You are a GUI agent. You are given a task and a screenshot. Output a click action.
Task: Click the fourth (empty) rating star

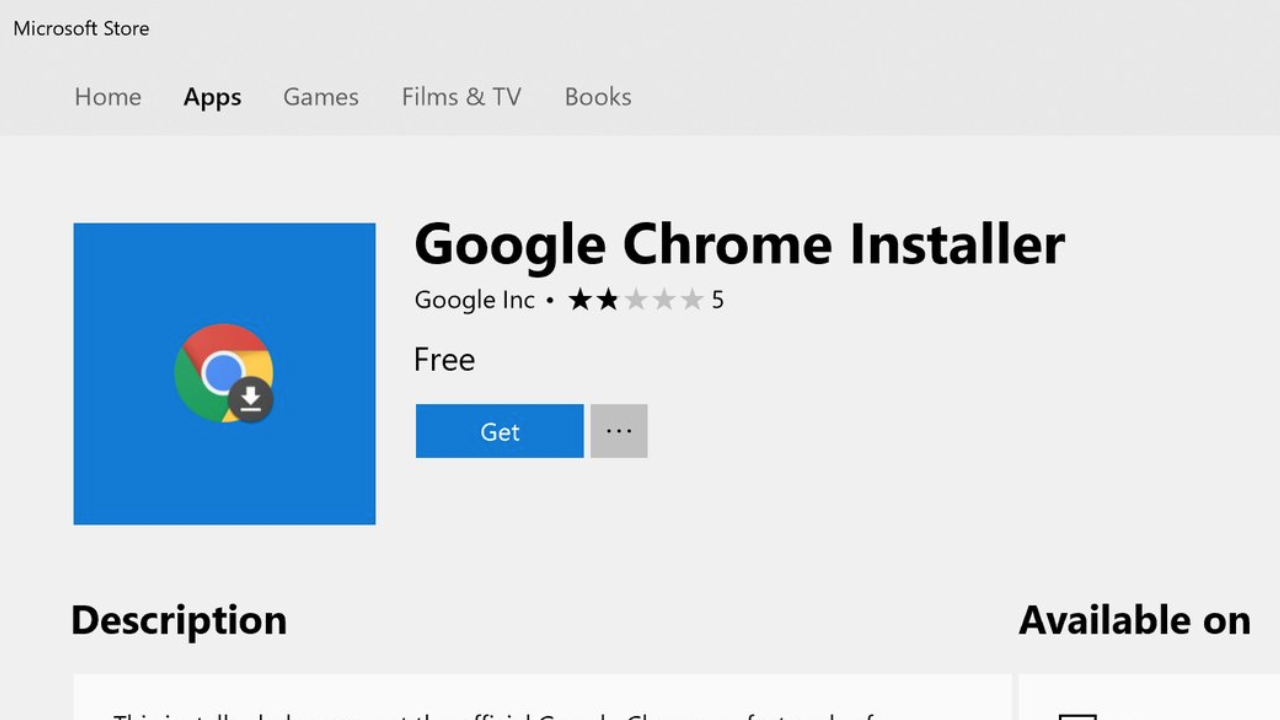[x=664, y=300]
